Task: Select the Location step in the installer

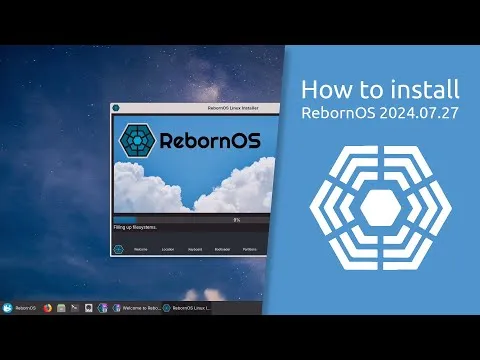Action: (168, 249)
